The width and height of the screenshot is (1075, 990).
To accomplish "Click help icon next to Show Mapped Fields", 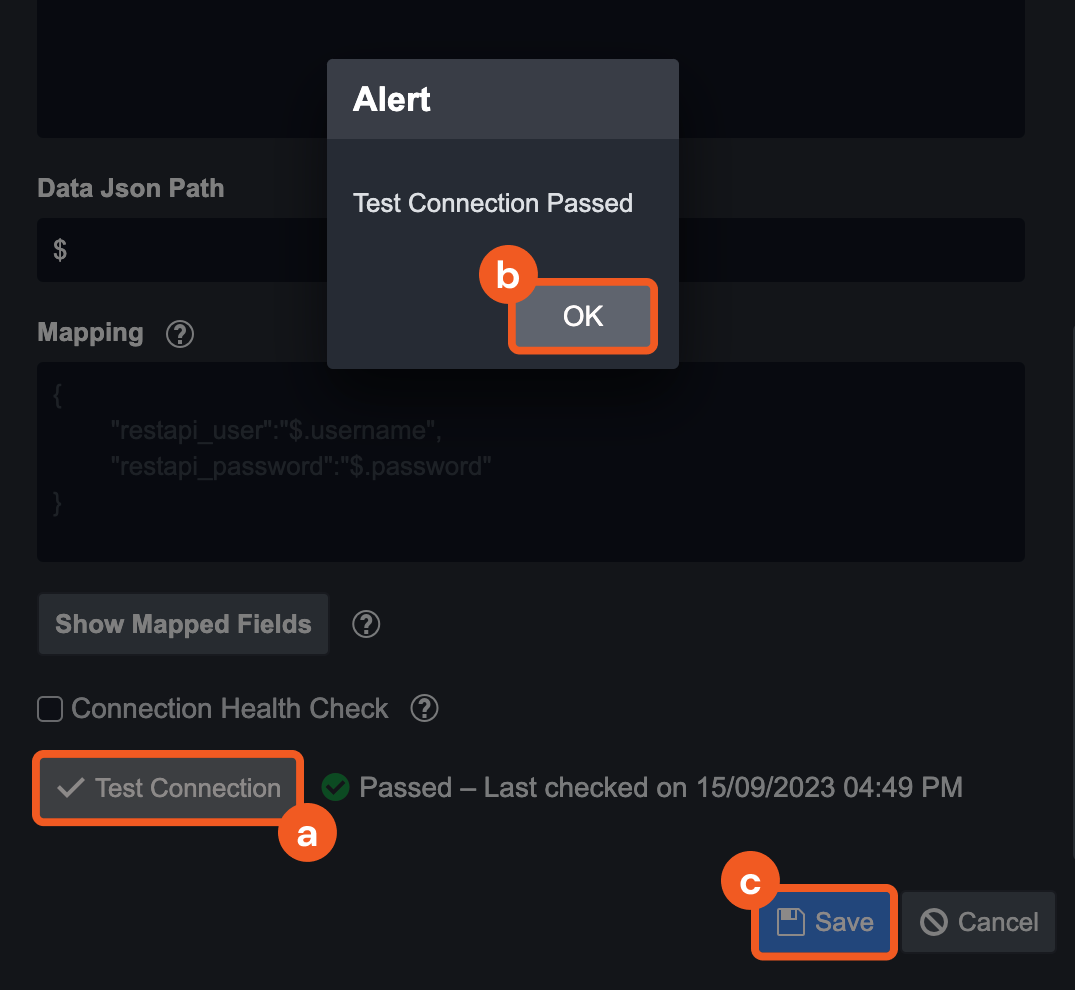I will (366, 625).
